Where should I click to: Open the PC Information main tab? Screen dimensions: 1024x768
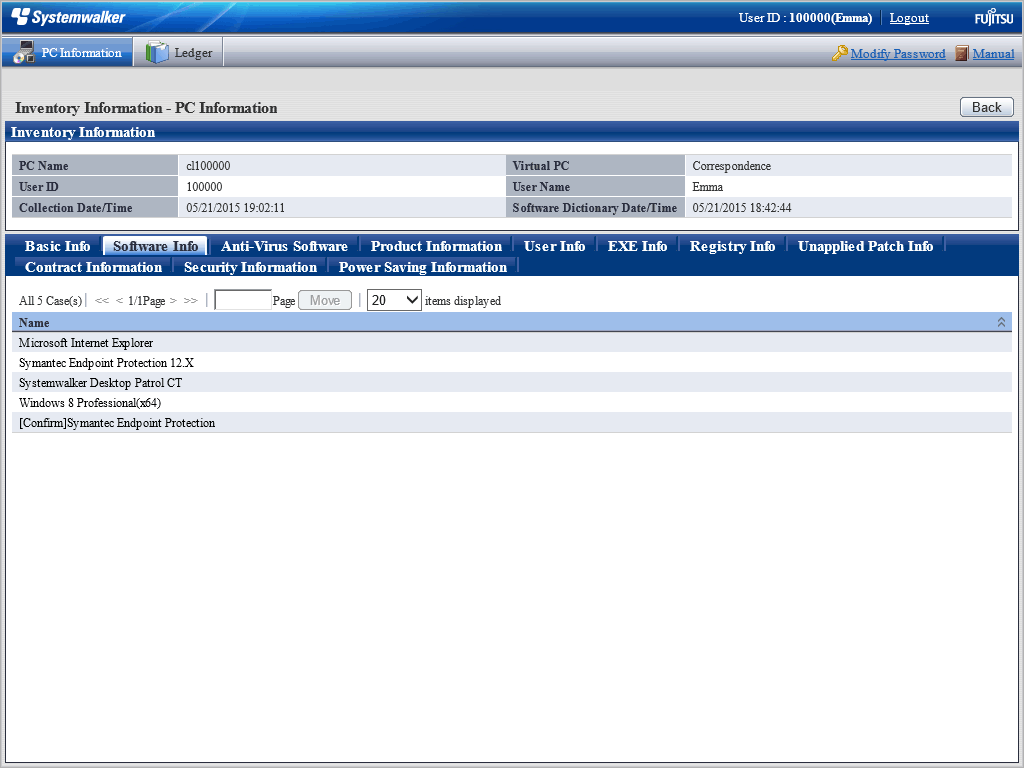tap(67, 52)
